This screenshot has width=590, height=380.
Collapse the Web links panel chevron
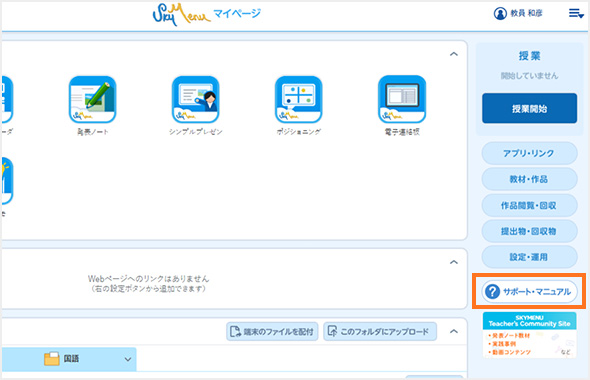[x=454, y=262]
